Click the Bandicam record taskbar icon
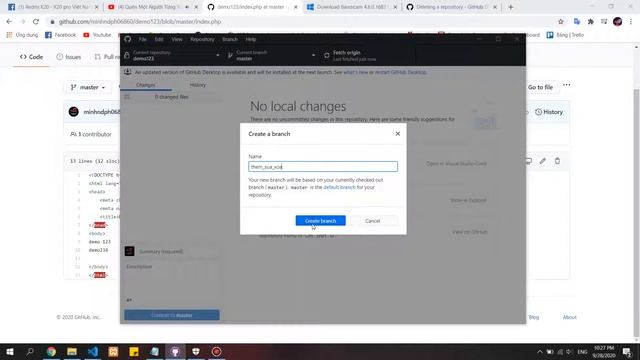Image resolution: width=640 pixels, height=360 pixels. pyautogui.click(x=216, y=351)
